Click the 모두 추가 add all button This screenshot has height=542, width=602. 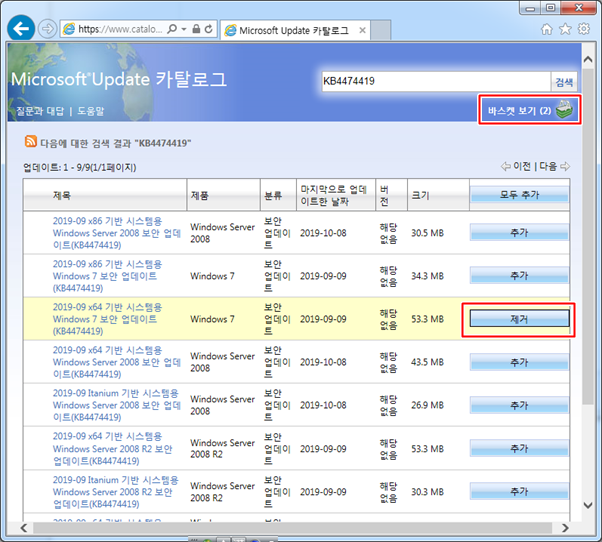pos(519,195)
